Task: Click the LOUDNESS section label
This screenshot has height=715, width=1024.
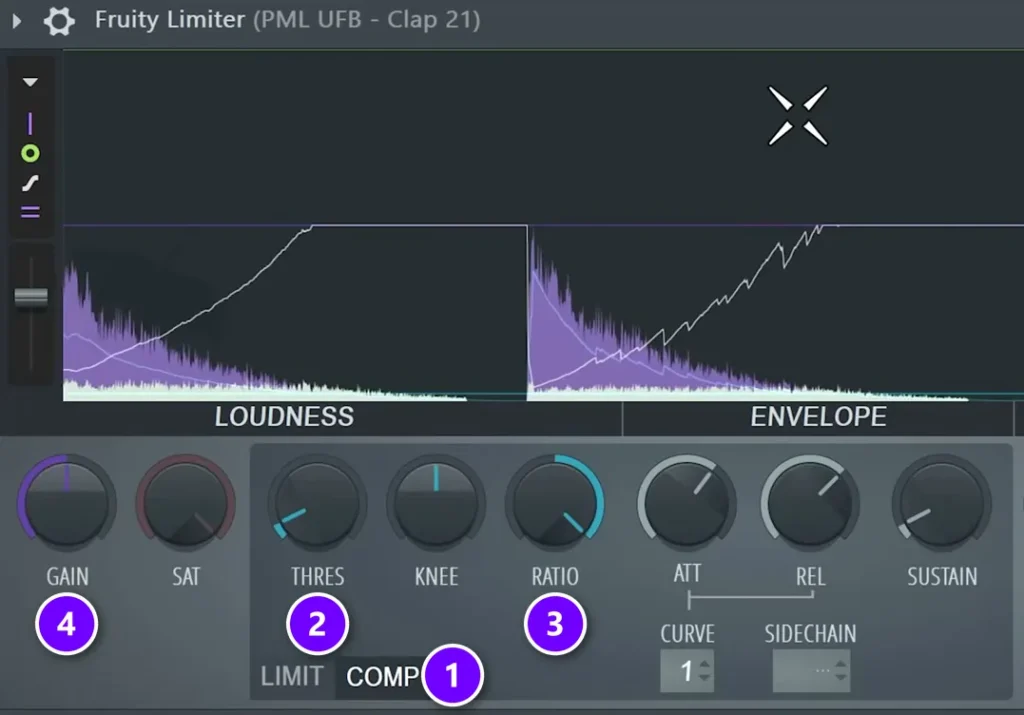Action: pos(284,417)
